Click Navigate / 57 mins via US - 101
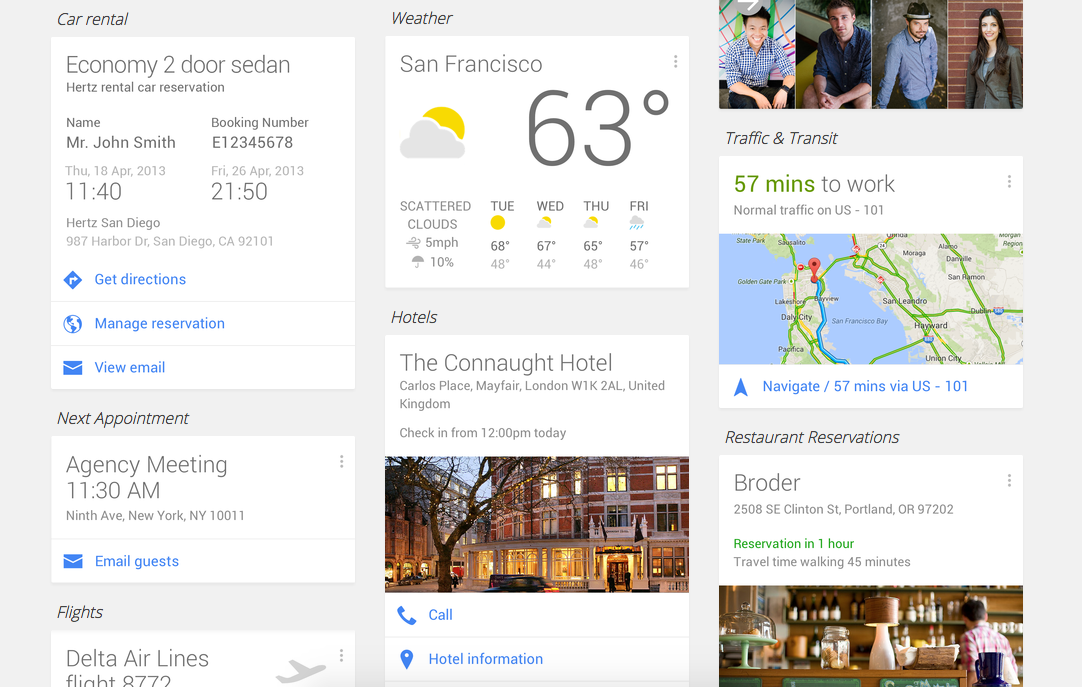 [865, 387]
